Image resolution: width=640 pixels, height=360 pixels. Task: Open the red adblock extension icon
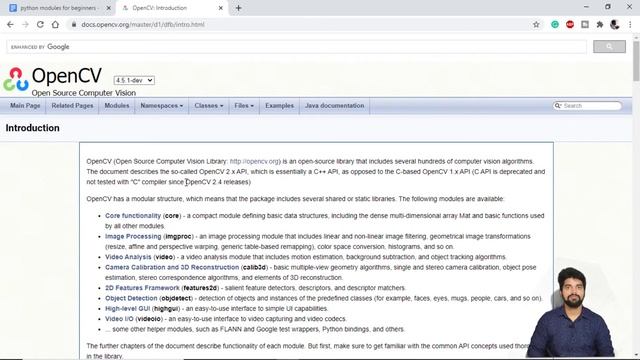(x=570, y=24)
